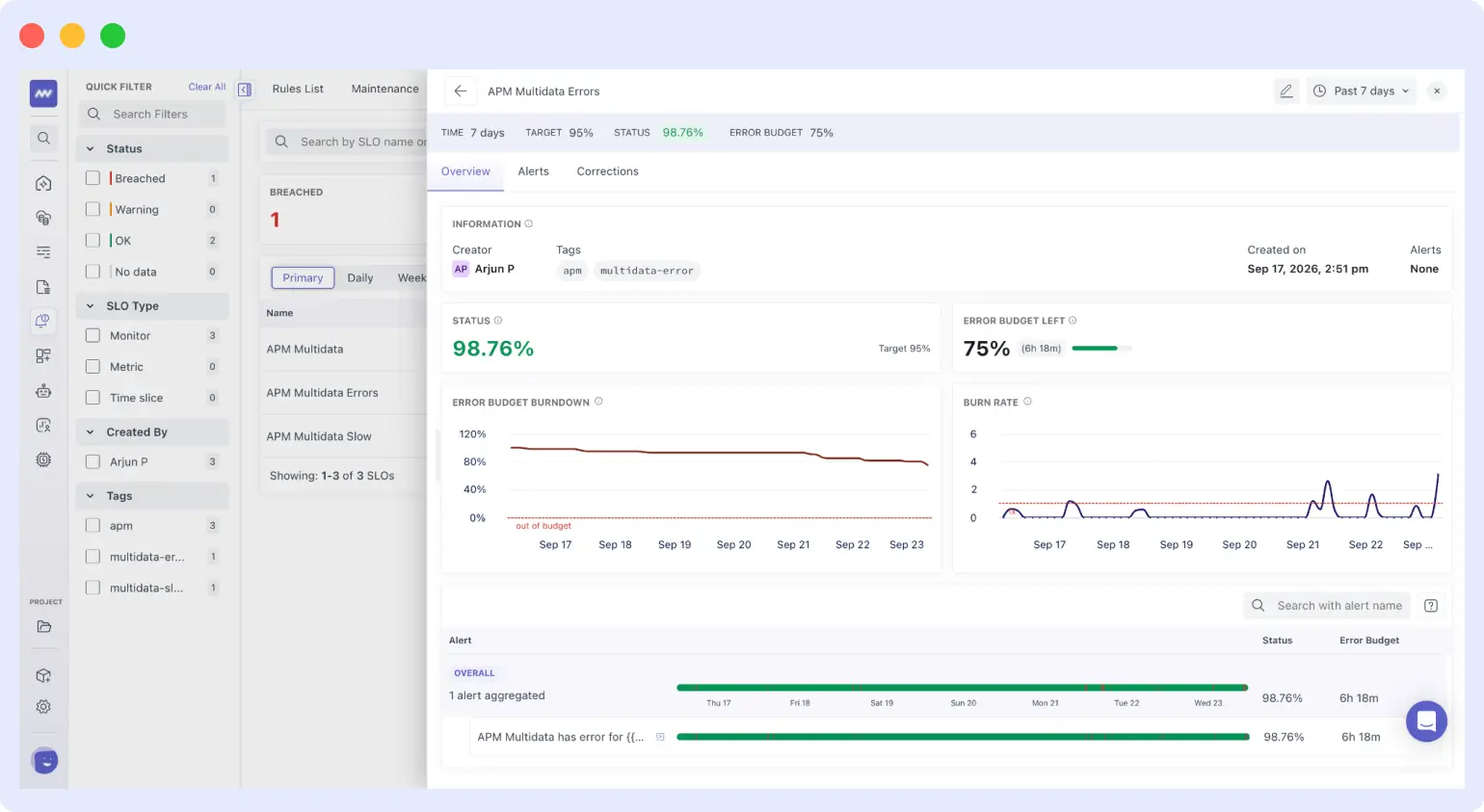Image resolution: width=1484 pixels, height=812 pixels.
Task: Open the robot bot icon in sidebar
Action: pyautogui.click(x=43, y=391)
